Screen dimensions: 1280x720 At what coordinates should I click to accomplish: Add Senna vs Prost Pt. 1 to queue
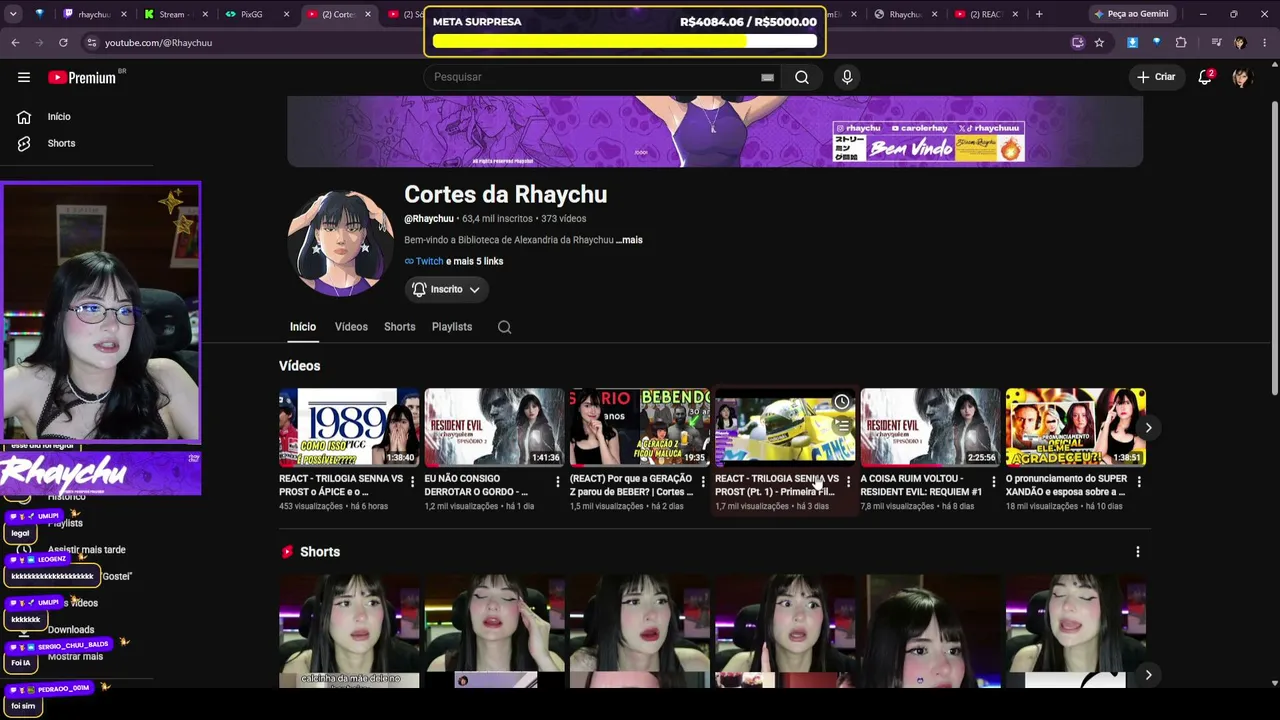click(842, 425)
